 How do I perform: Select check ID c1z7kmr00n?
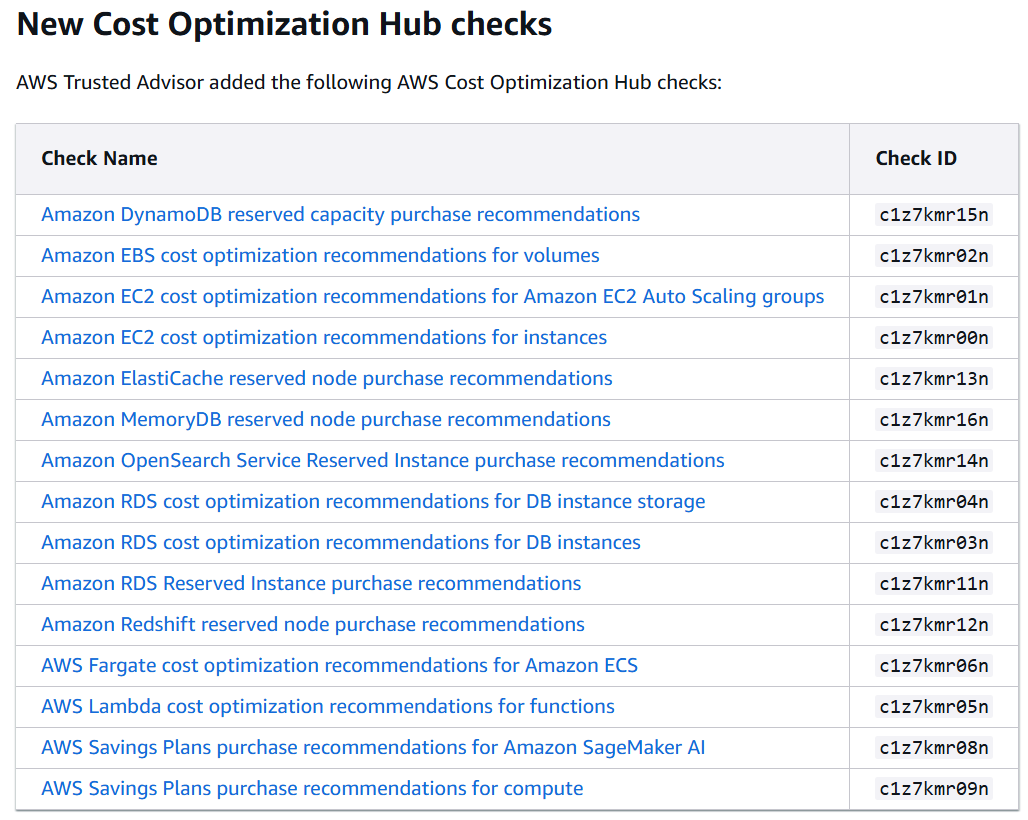coord(934,338)
